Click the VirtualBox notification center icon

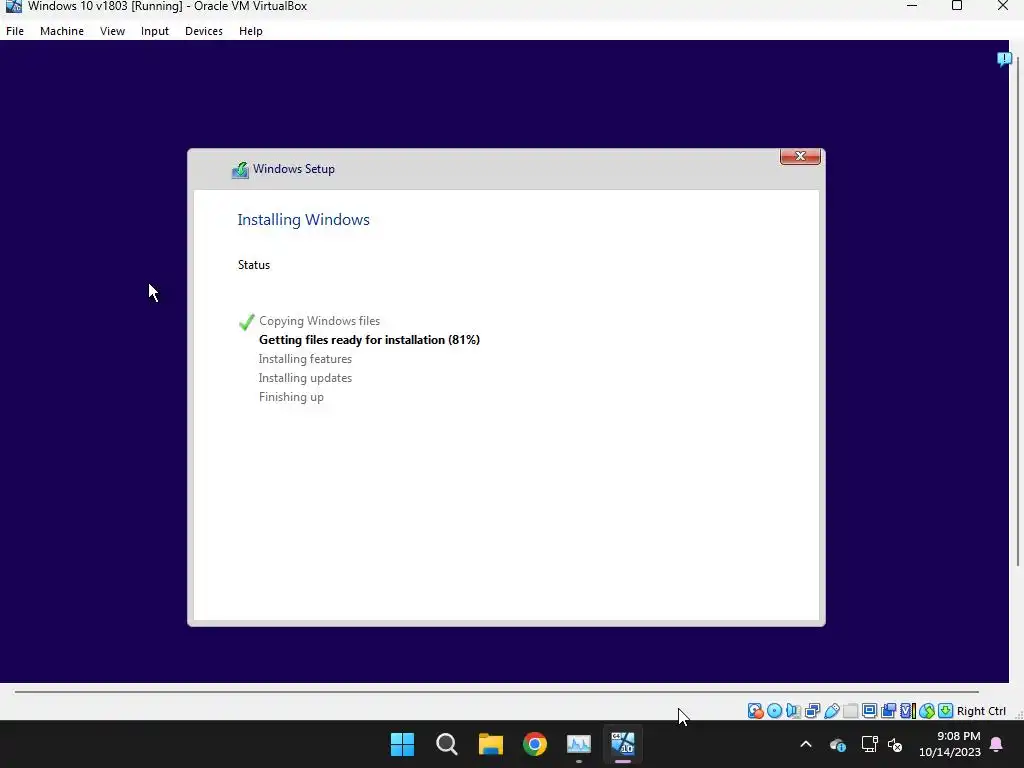(1004, 59)
